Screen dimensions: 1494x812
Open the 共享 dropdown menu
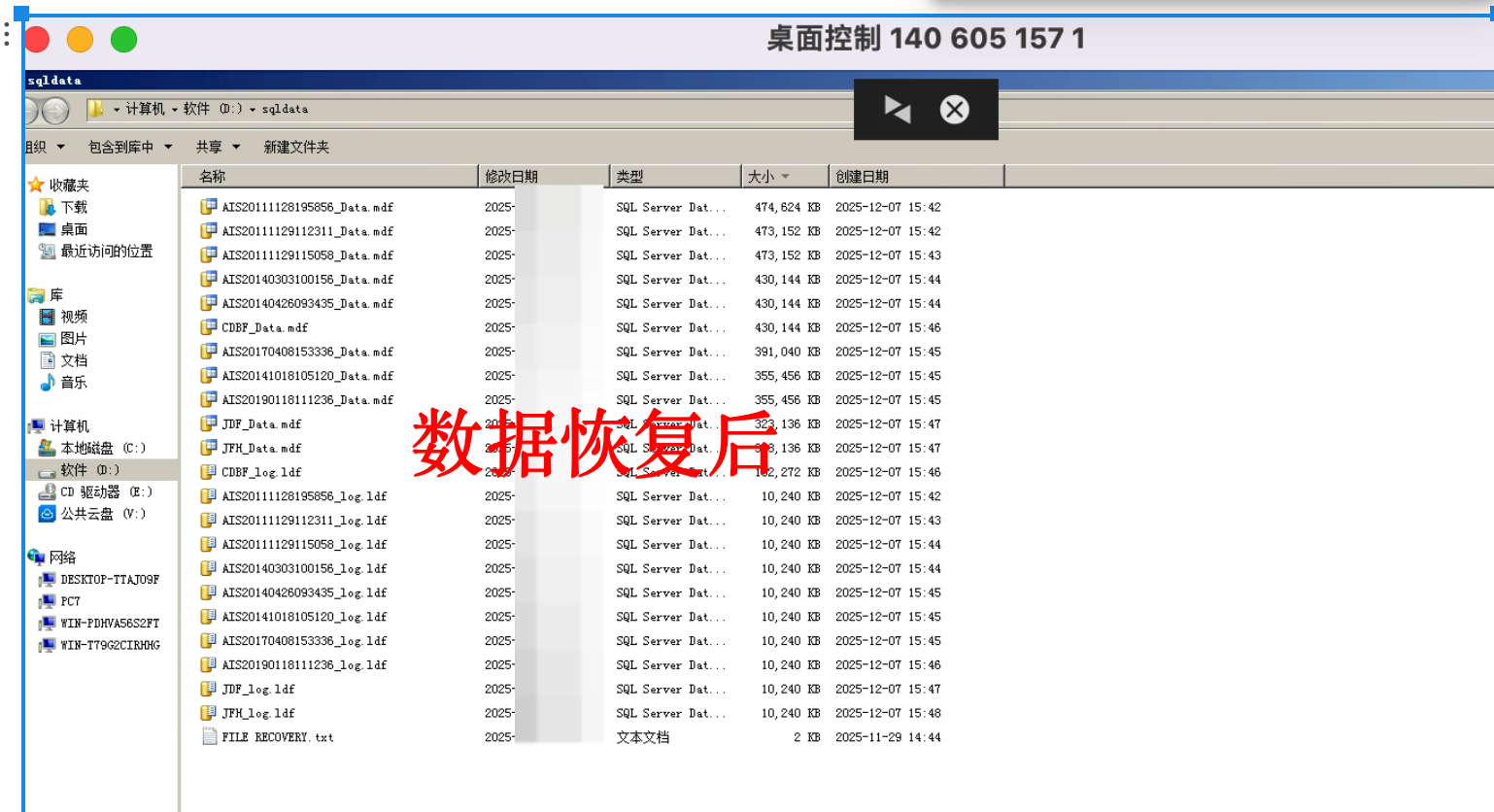click(217, 147)
